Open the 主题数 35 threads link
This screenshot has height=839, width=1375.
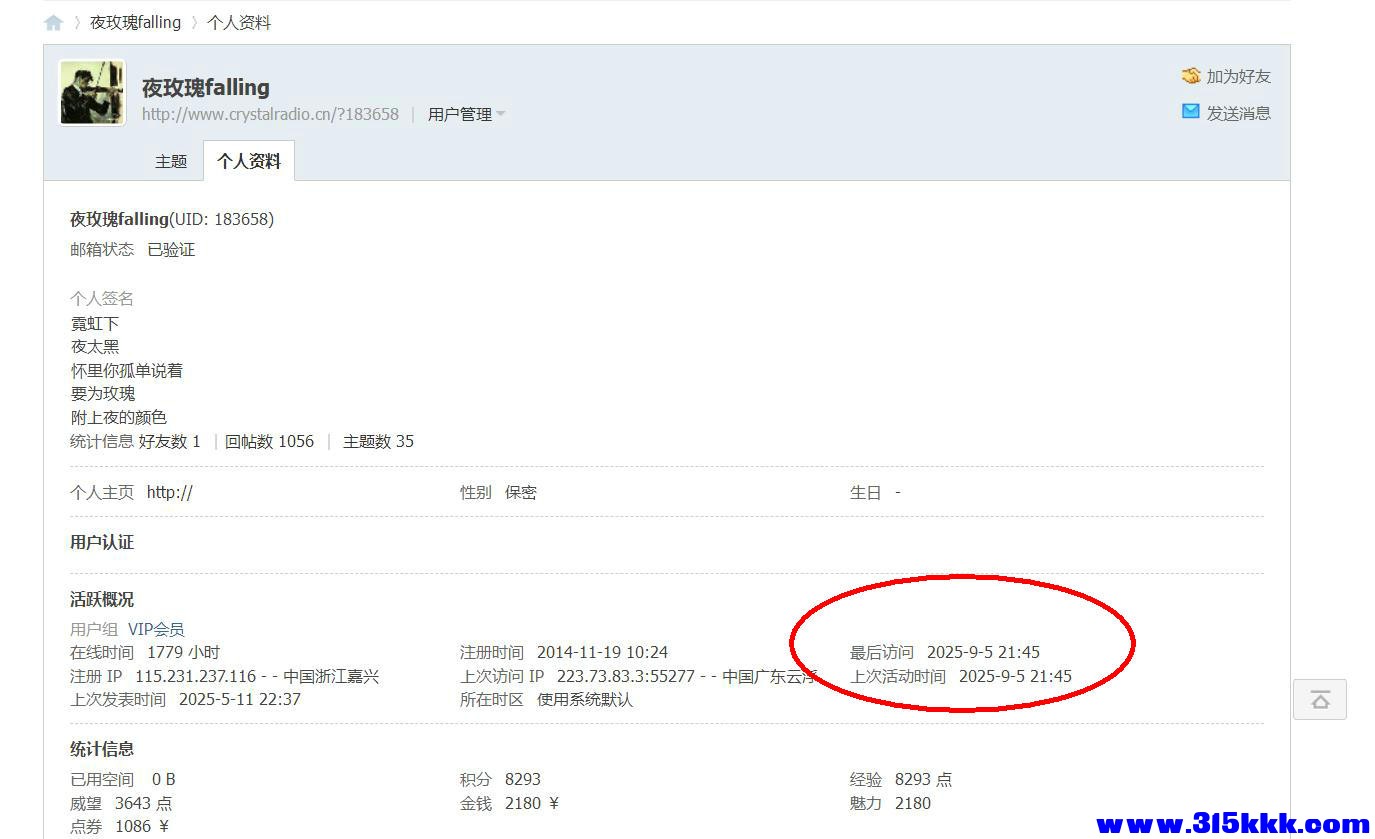click(378, 441)
